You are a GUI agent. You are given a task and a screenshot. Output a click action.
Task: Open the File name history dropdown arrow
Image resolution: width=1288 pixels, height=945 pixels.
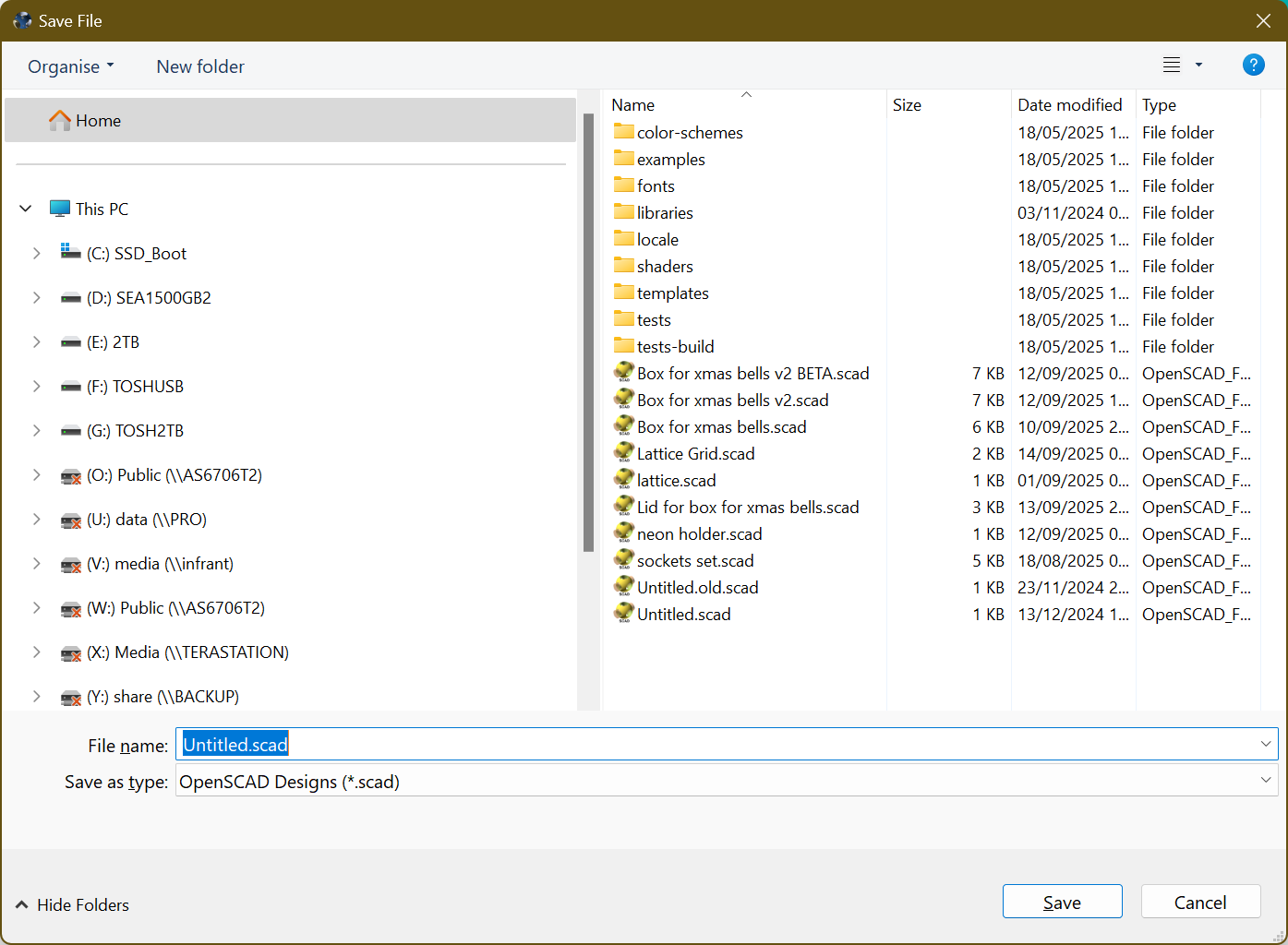click(1266, 744)
